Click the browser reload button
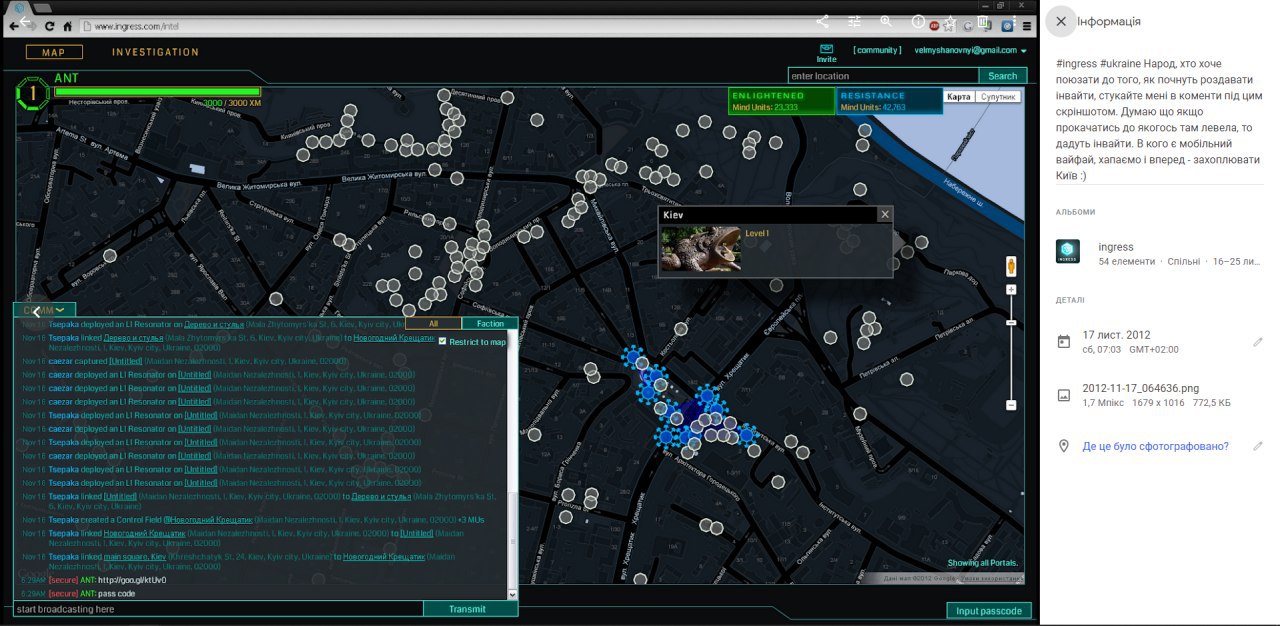This screenshot has height=626, width=1280. click(50, 26)
